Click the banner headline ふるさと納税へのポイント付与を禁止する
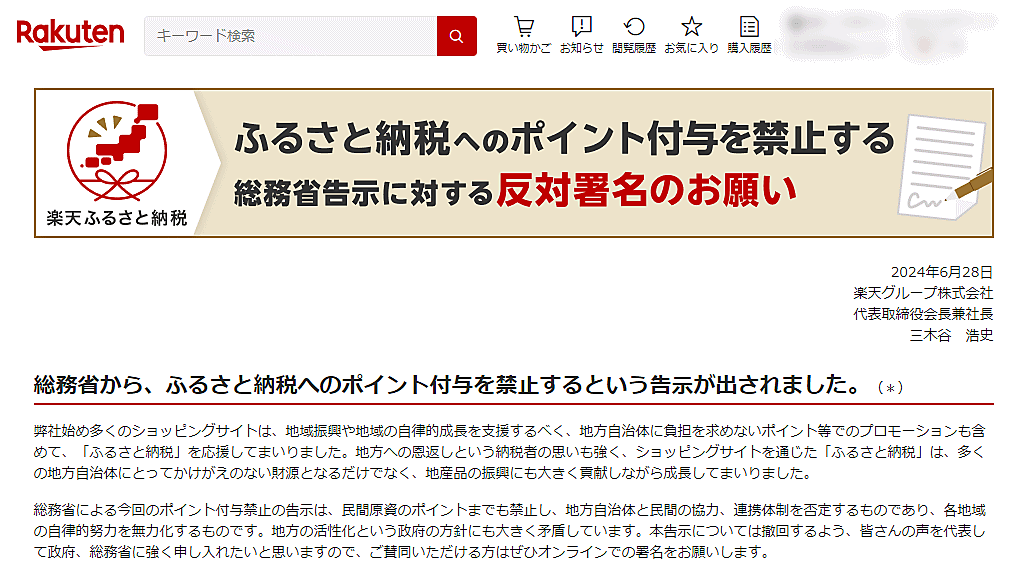1025x567 pixels. click(564, 138)
